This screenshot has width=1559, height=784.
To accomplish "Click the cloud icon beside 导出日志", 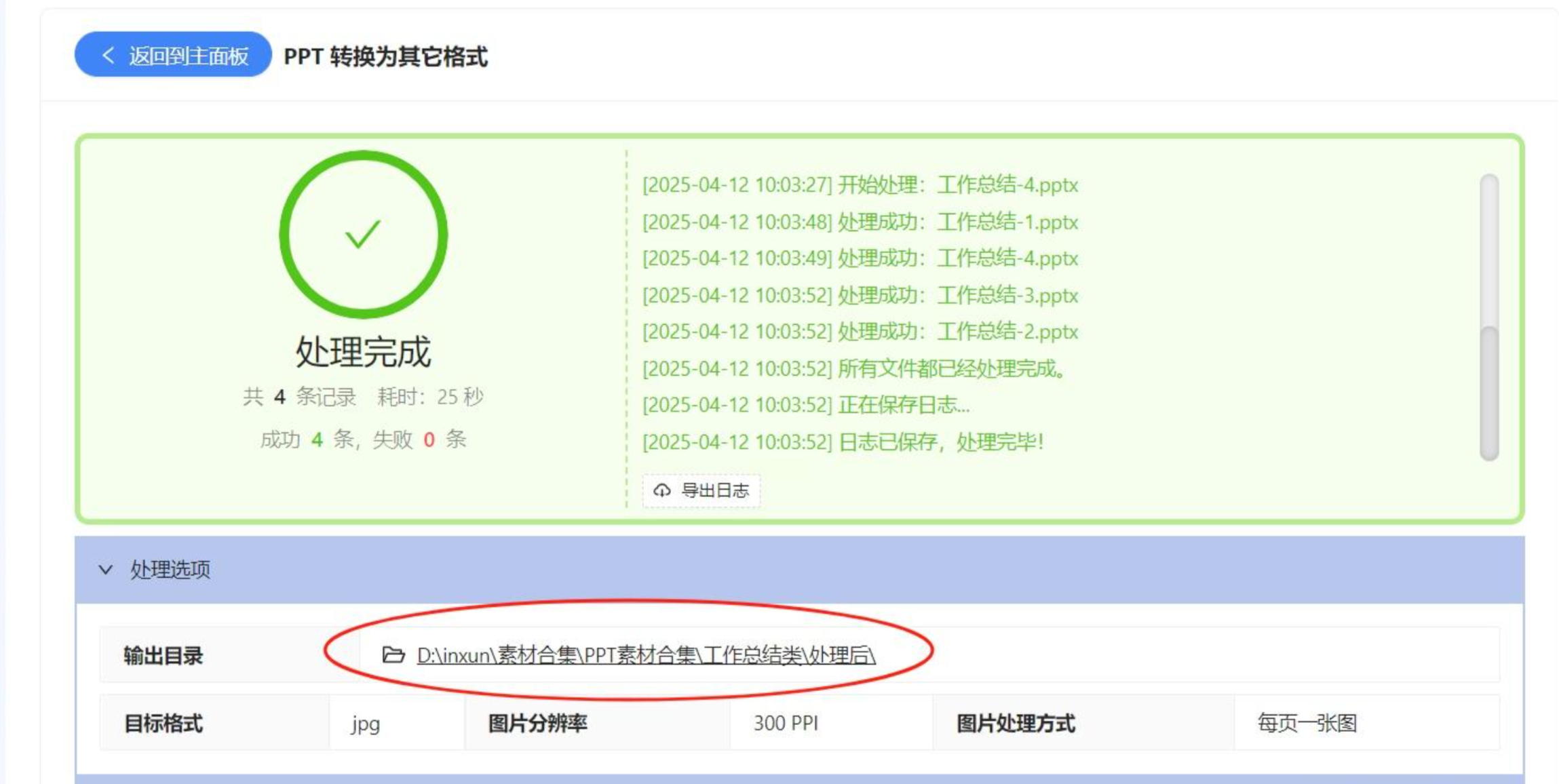I will 661,490.
